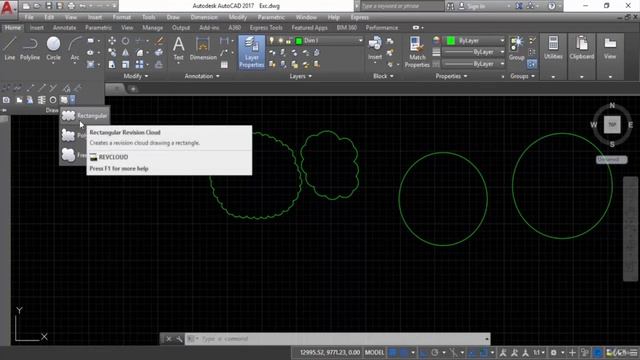The image size is (640, 360).
Task: Open the lineweight ByLayer dropdown
Action: 474,52
